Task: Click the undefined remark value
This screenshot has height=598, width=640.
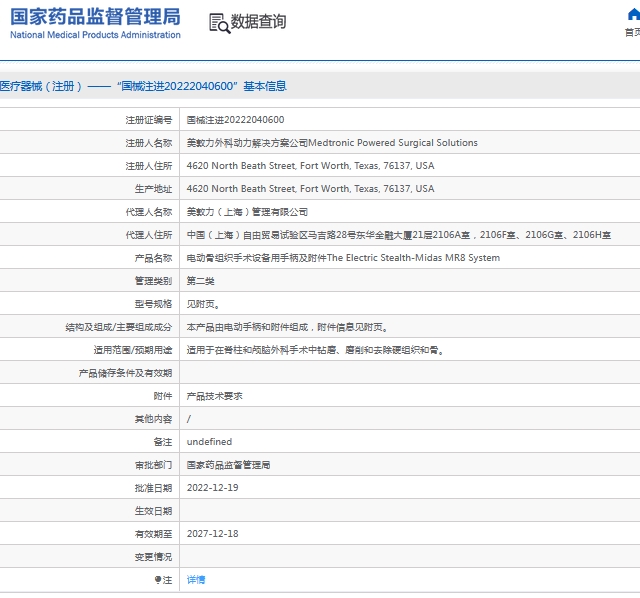Action: pos(209,442)
